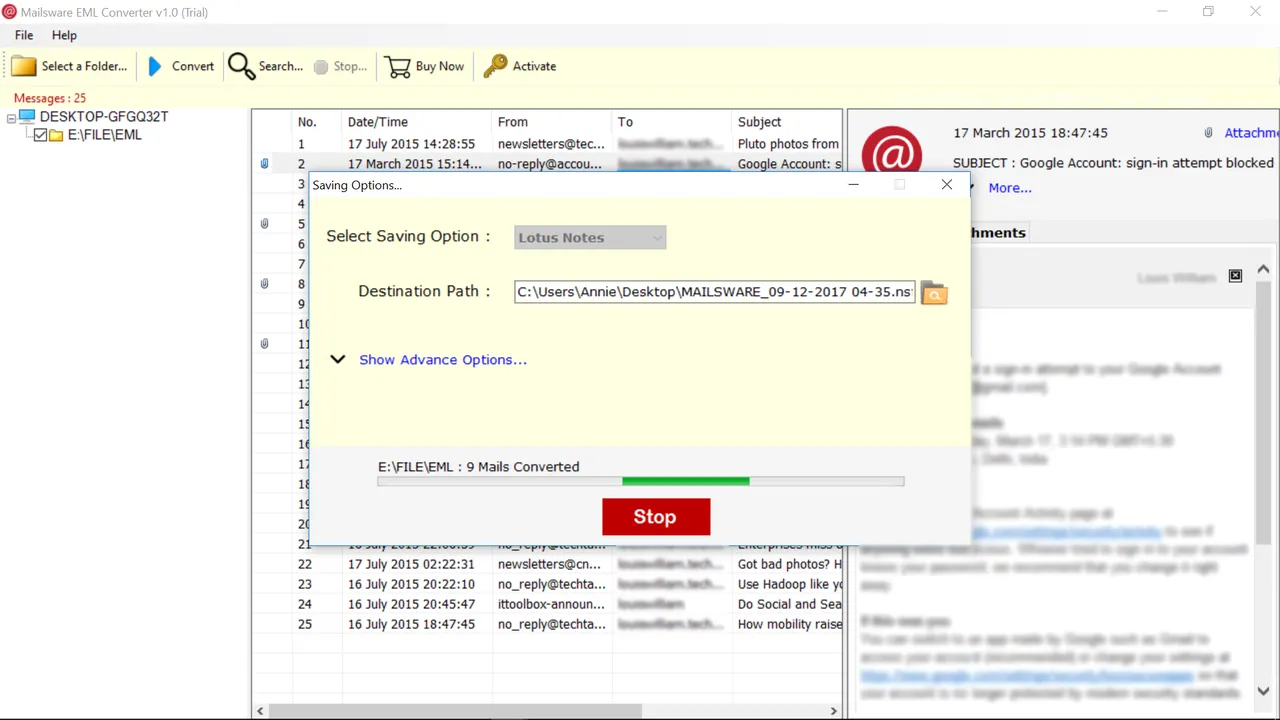
Task: Open Search with the magnifier icon
Action: tap(241, 66)
